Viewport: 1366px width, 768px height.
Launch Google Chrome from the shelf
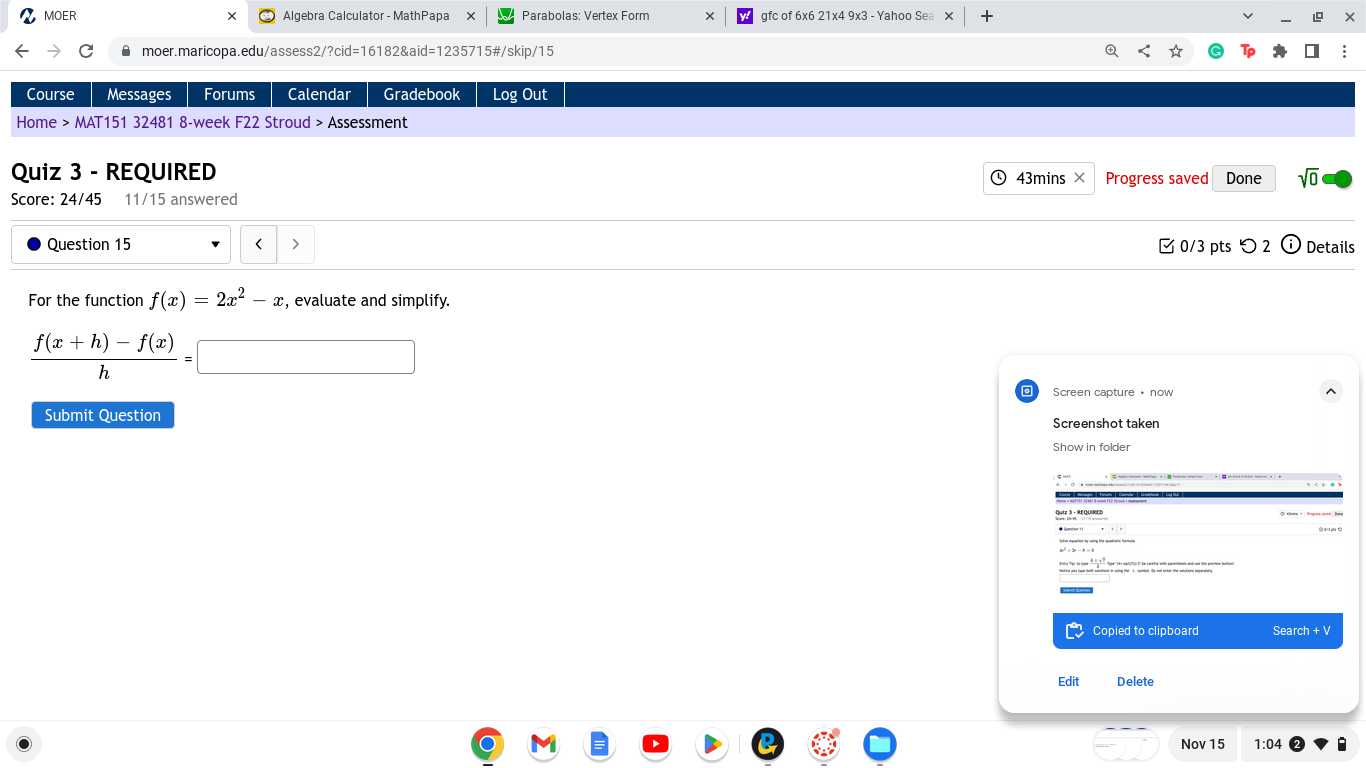click(488, 744)
